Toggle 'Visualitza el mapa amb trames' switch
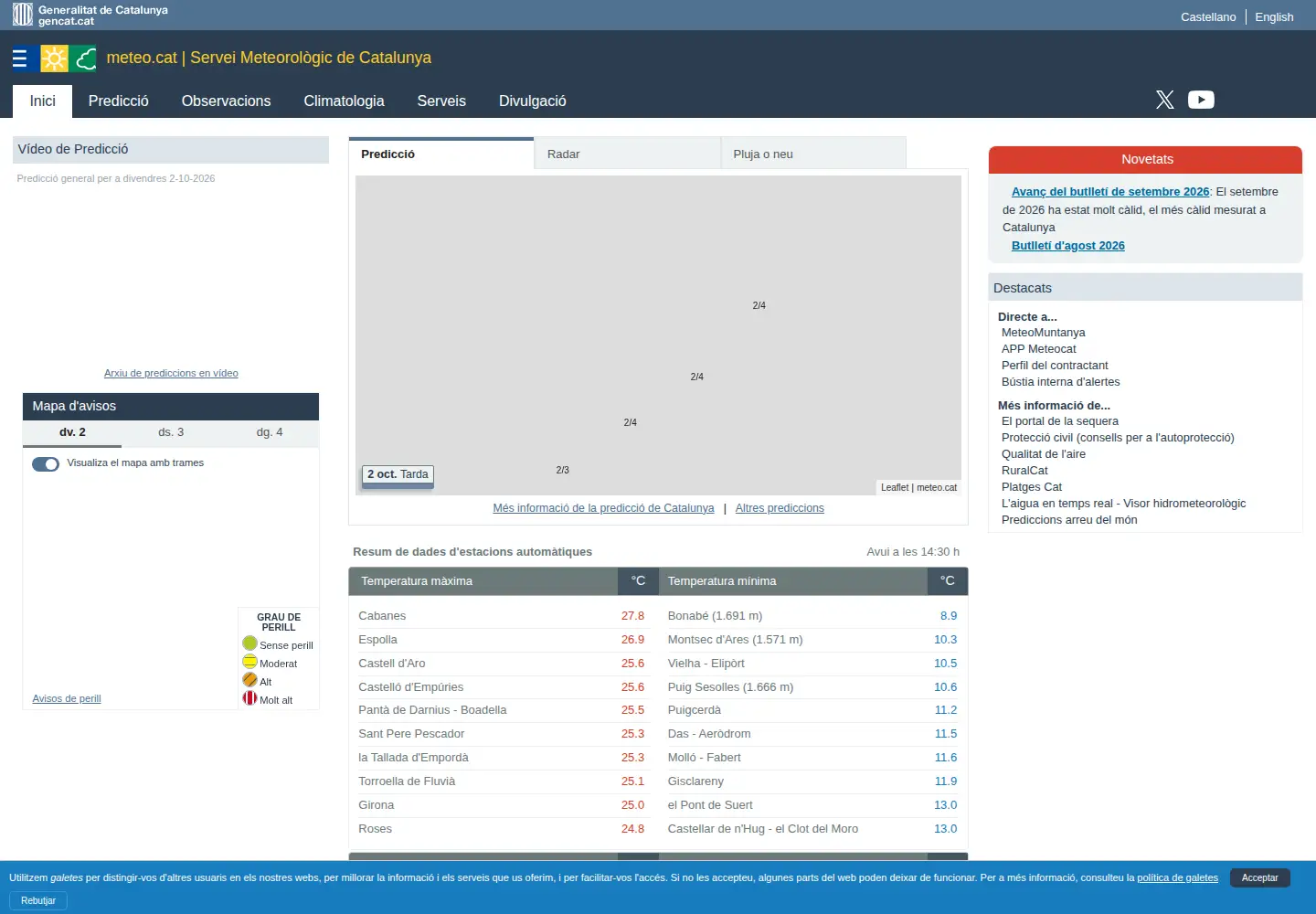This screenshot has height=914, width=1316. [x=46, y=463]
